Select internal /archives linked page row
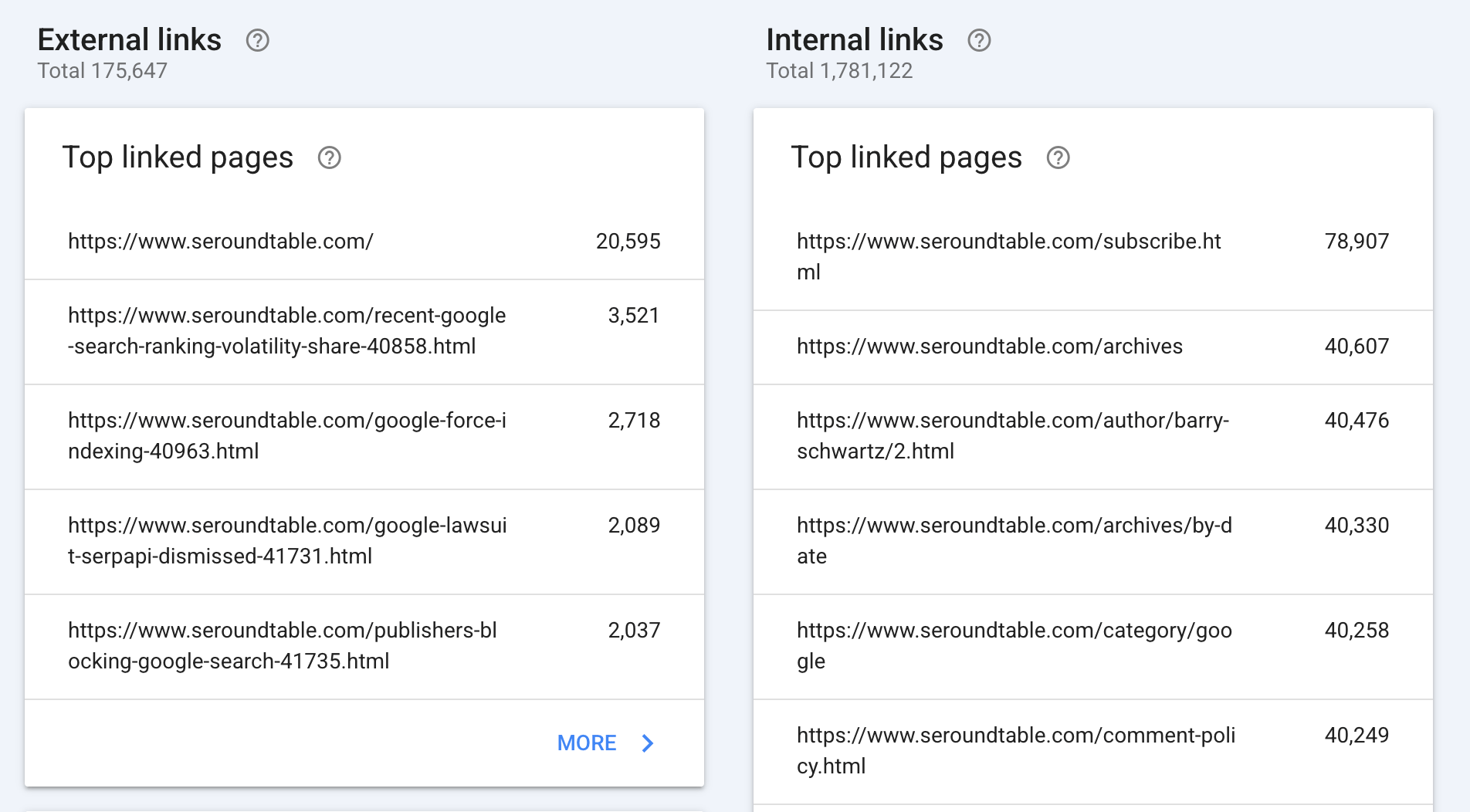This screenshot has height=812, width=1470. [1093, 347]
